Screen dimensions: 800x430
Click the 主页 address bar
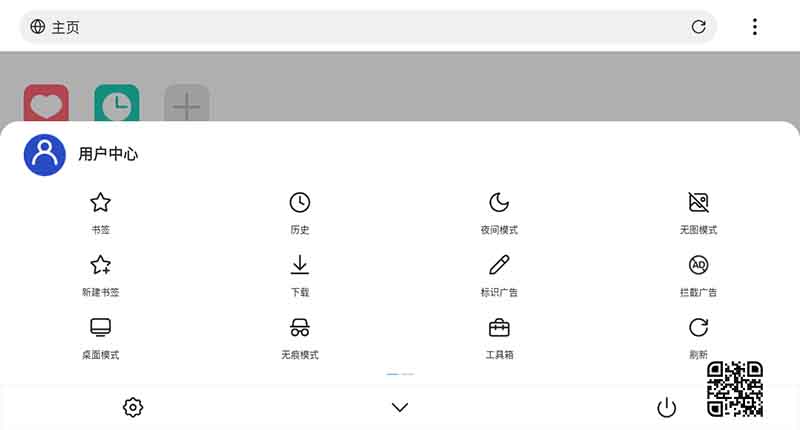pos(368,27)
